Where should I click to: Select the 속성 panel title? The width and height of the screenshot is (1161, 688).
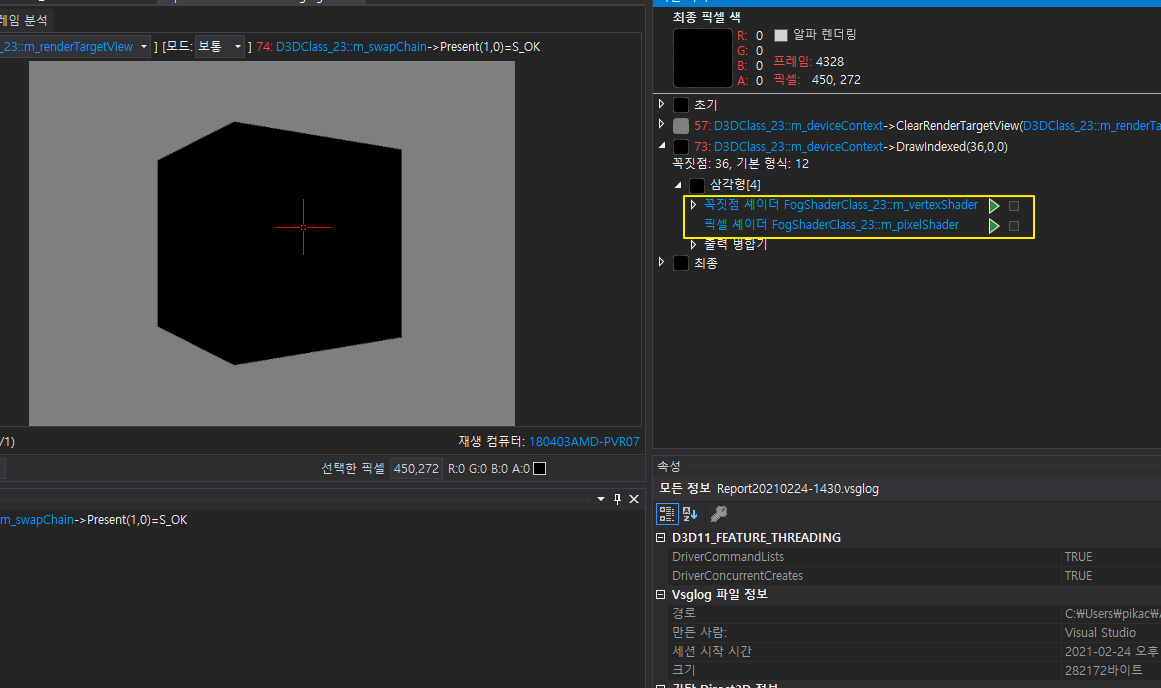(x=669, y=466)
